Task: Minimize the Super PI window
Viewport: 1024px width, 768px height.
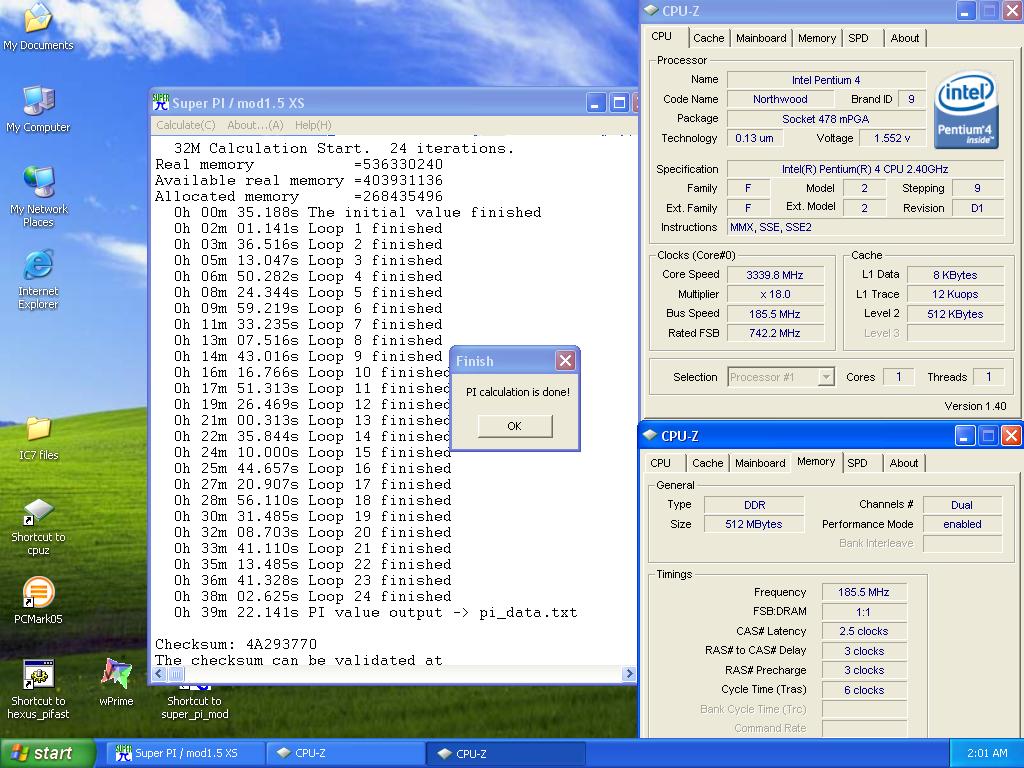Action: [596, 103]
